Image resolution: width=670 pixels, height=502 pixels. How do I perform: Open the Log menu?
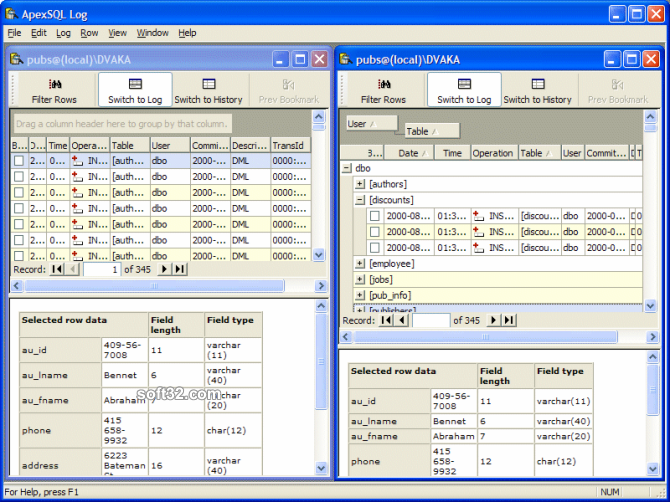pos(63,33)
